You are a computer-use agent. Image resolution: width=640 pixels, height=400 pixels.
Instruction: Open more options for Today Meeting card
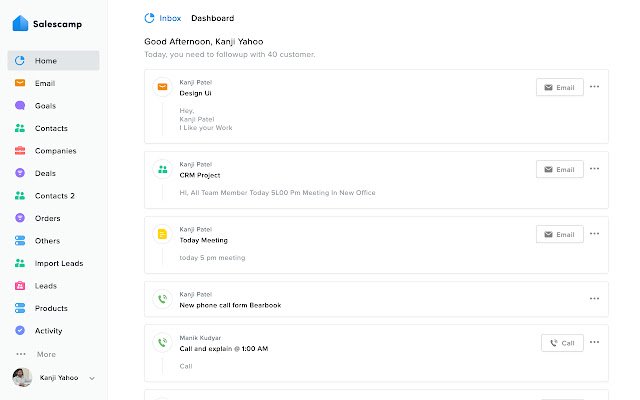click(594, 233)
